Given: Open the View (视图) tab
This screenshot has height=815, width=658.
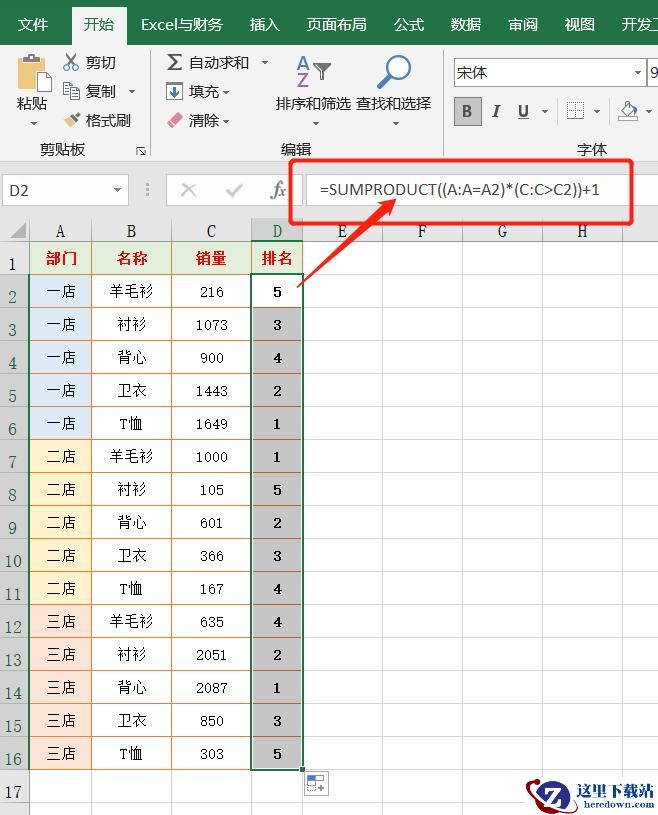Looking at the screenshot, I should pyautogui.click(x=580, y=24).
